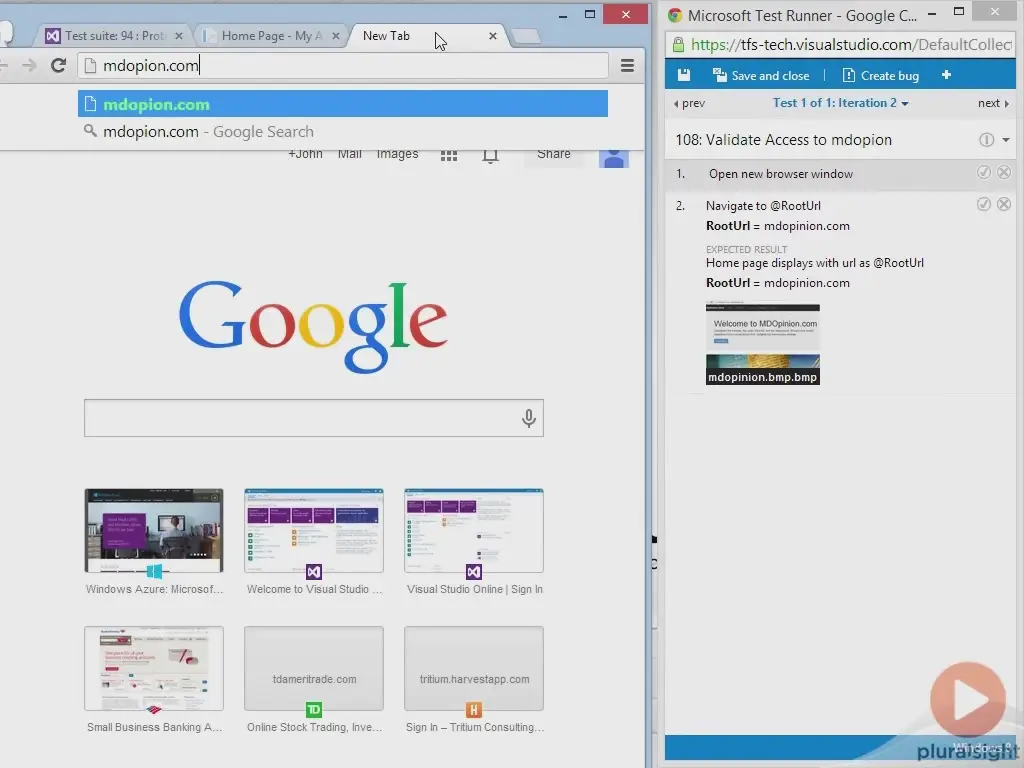
Task: Click Save and close
Action: tap(761, 76)
